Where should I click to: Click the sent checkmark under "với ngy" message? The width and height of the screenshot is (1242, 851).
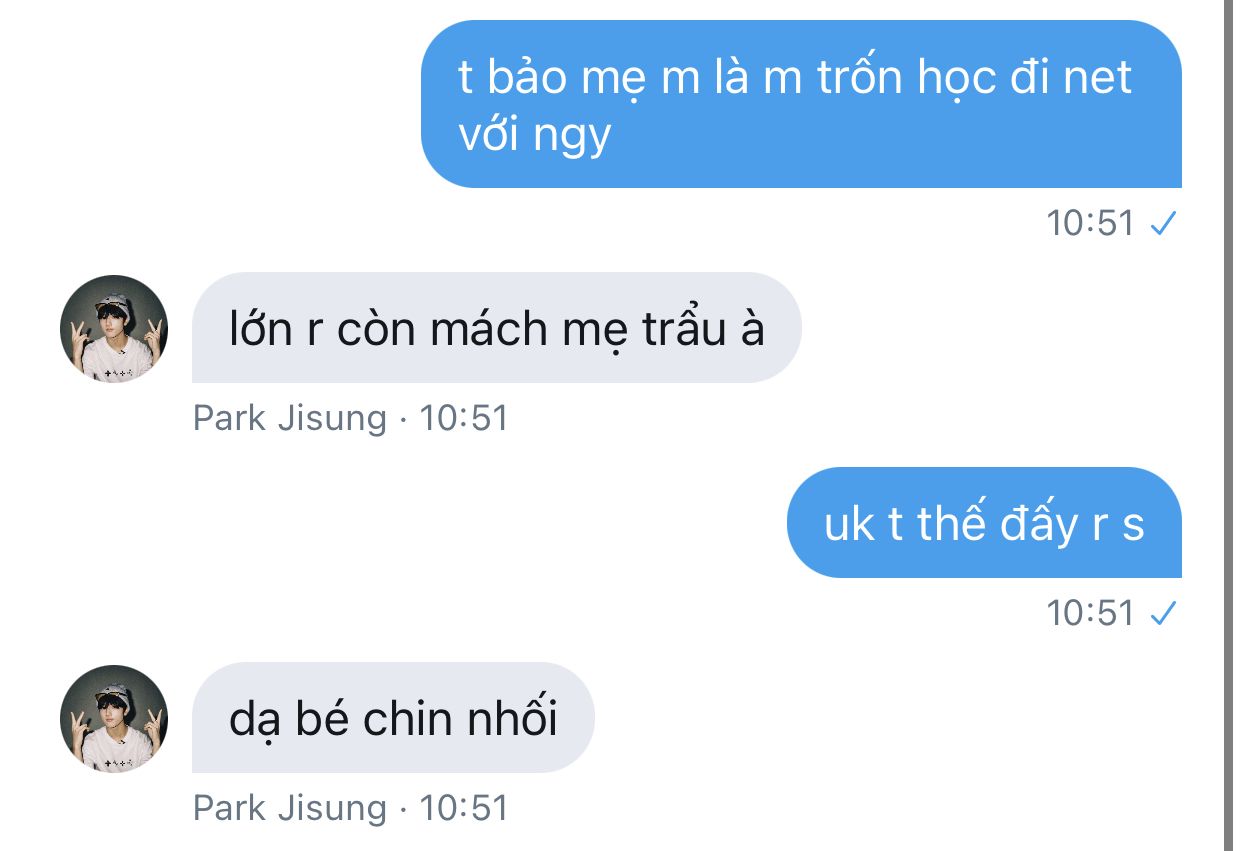tap(1162, 224)
